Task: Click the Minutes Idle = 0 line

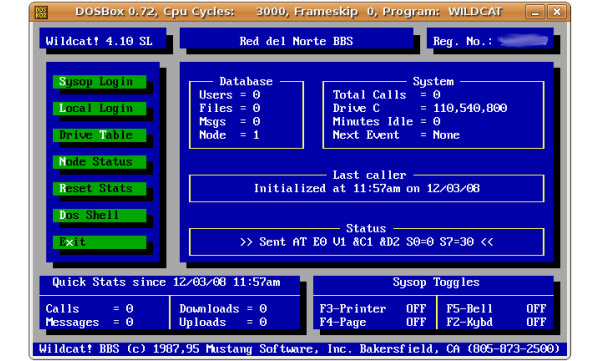Action: click(387, 122)
